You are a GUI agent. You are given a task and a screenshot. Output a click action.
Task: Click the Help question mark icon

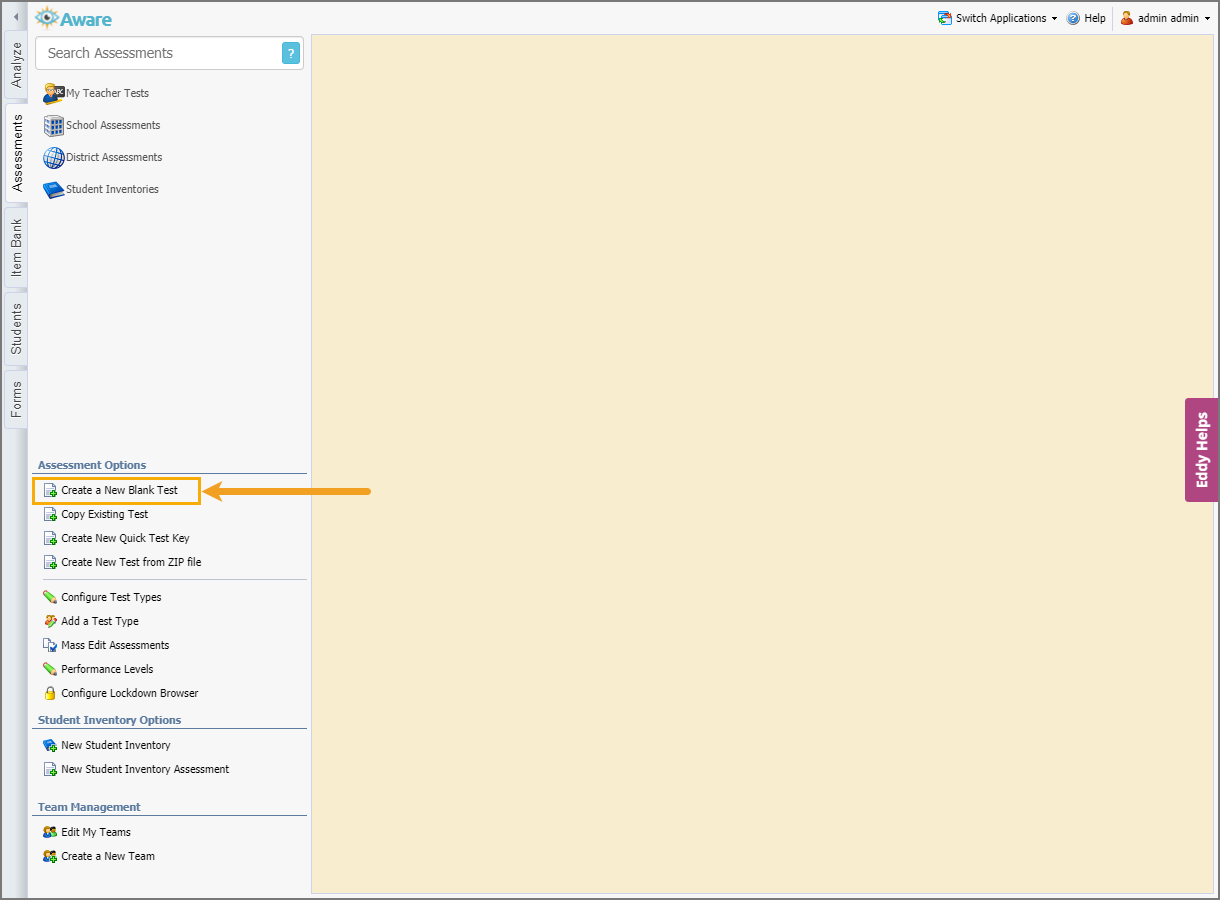[1073, 18]
